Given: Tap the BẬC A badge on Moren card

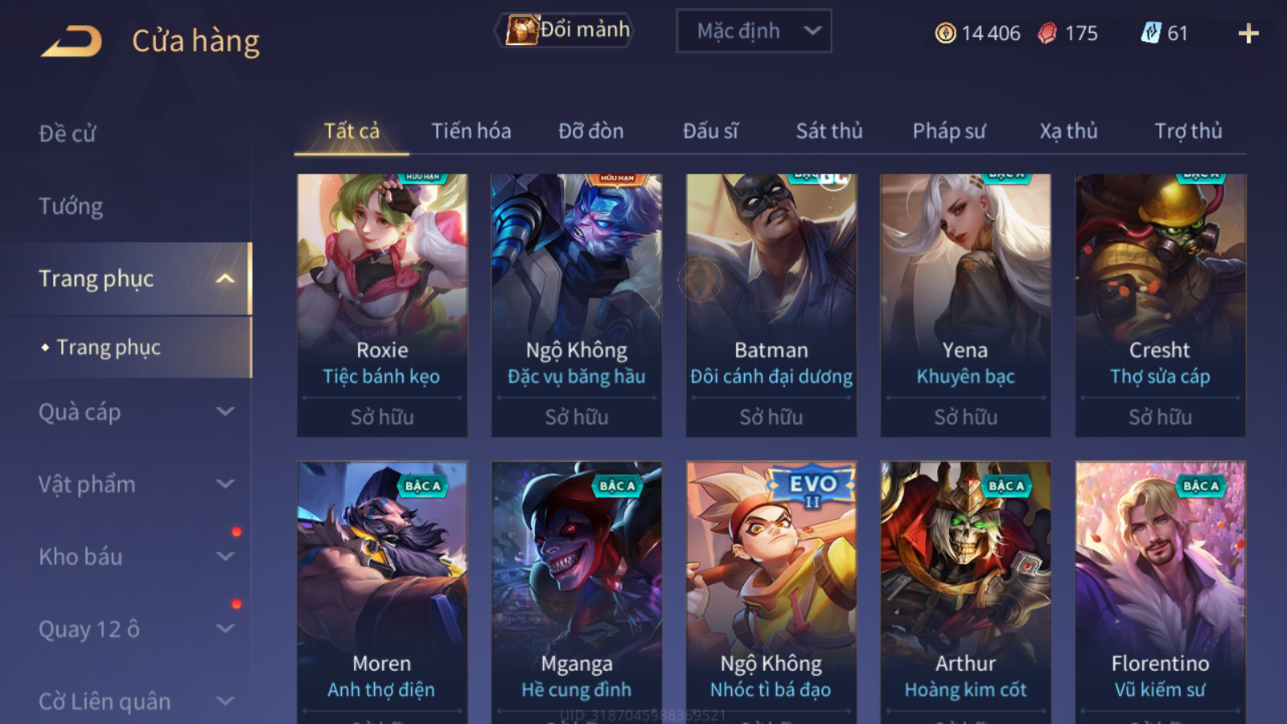Looking at the screenshot, I should coord(423,485).
